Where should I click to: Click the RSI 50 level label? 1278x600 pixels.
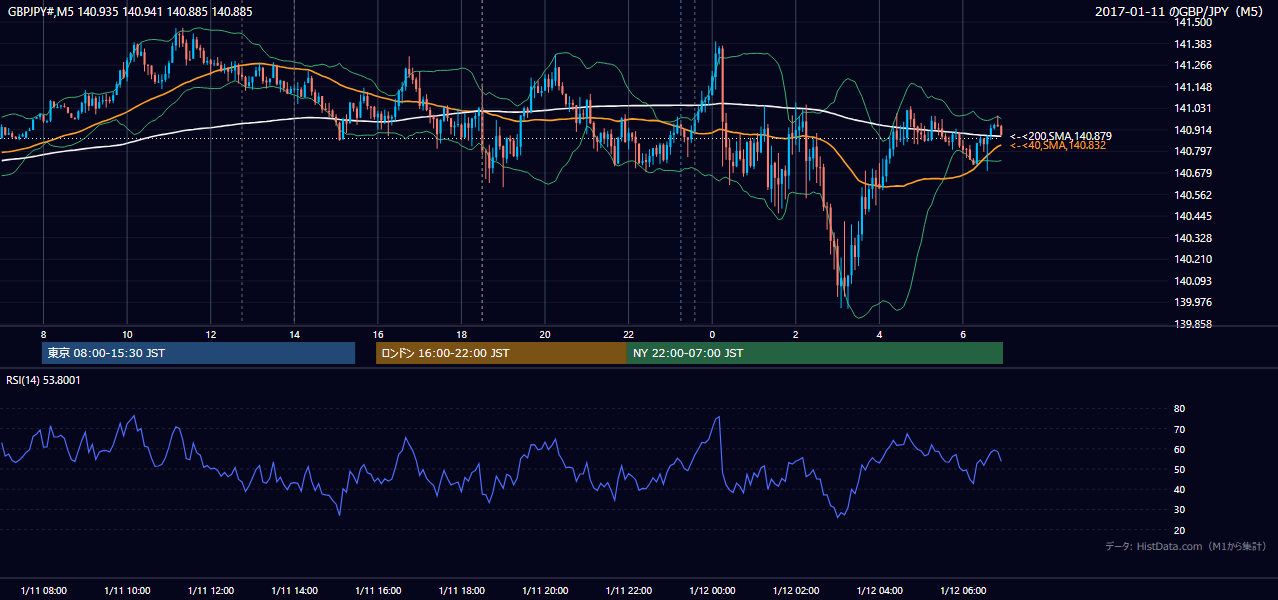click(x=1179, y=469)
